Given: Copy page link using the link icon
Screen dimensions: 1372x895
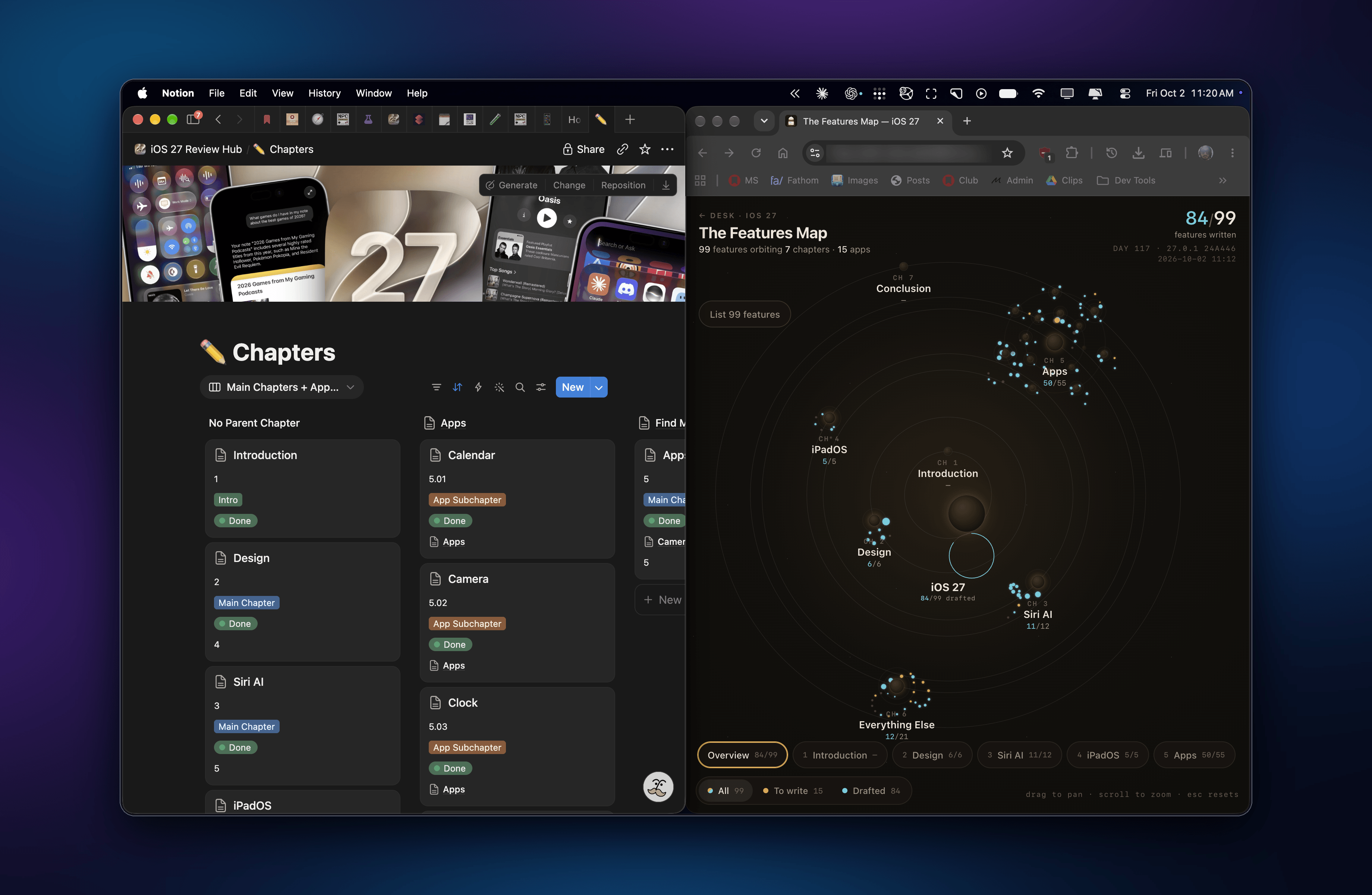Looking at the screenshot, I should tap(622, 150).
